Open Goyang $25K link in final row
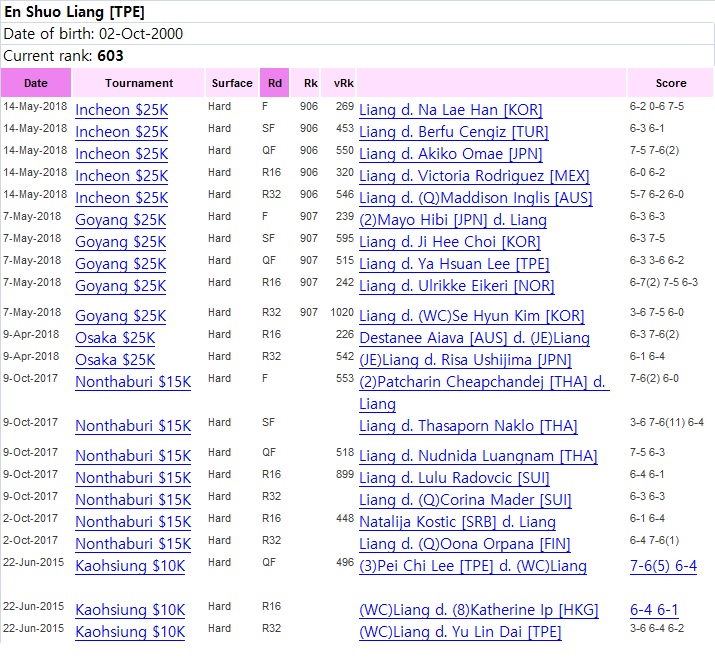The width and height of the screenshot is (715, 661). click(121, 220)
